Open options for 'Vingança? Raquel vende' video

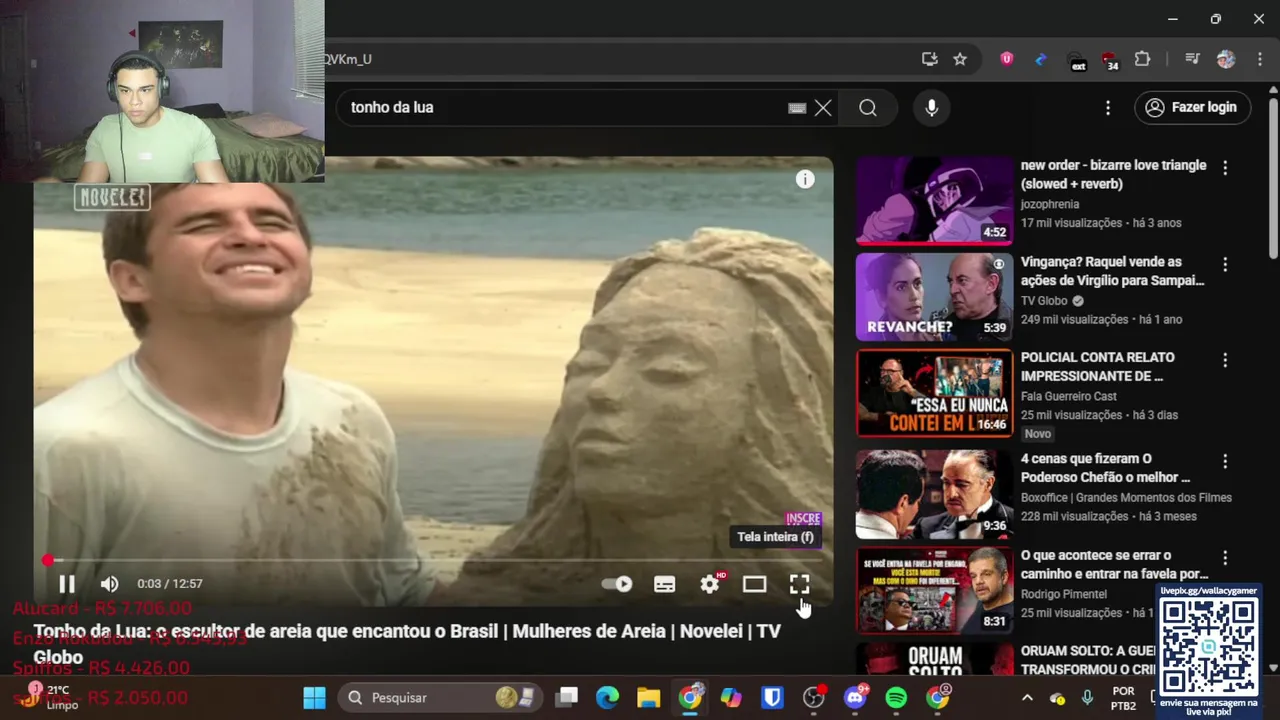[1225, 265]
